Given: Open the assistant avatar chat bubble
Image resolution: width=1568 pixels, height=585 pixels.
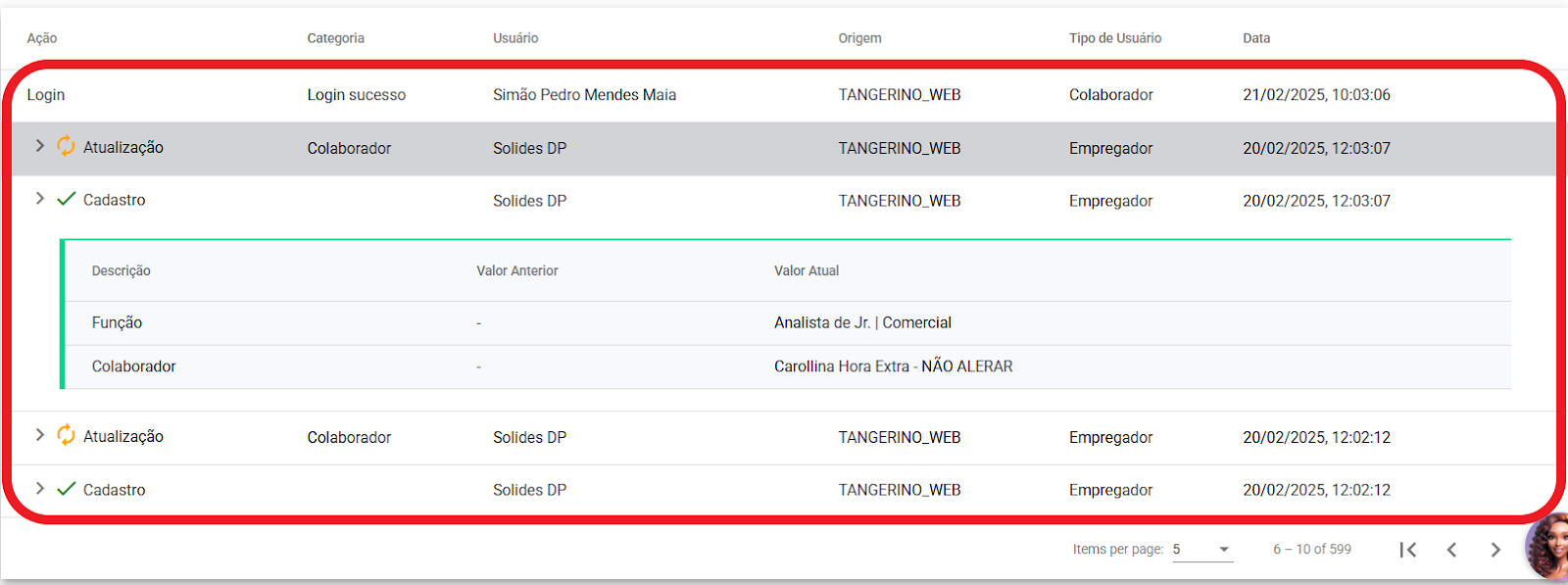Looking at the screenshot, I should [x=1546, y=546].
